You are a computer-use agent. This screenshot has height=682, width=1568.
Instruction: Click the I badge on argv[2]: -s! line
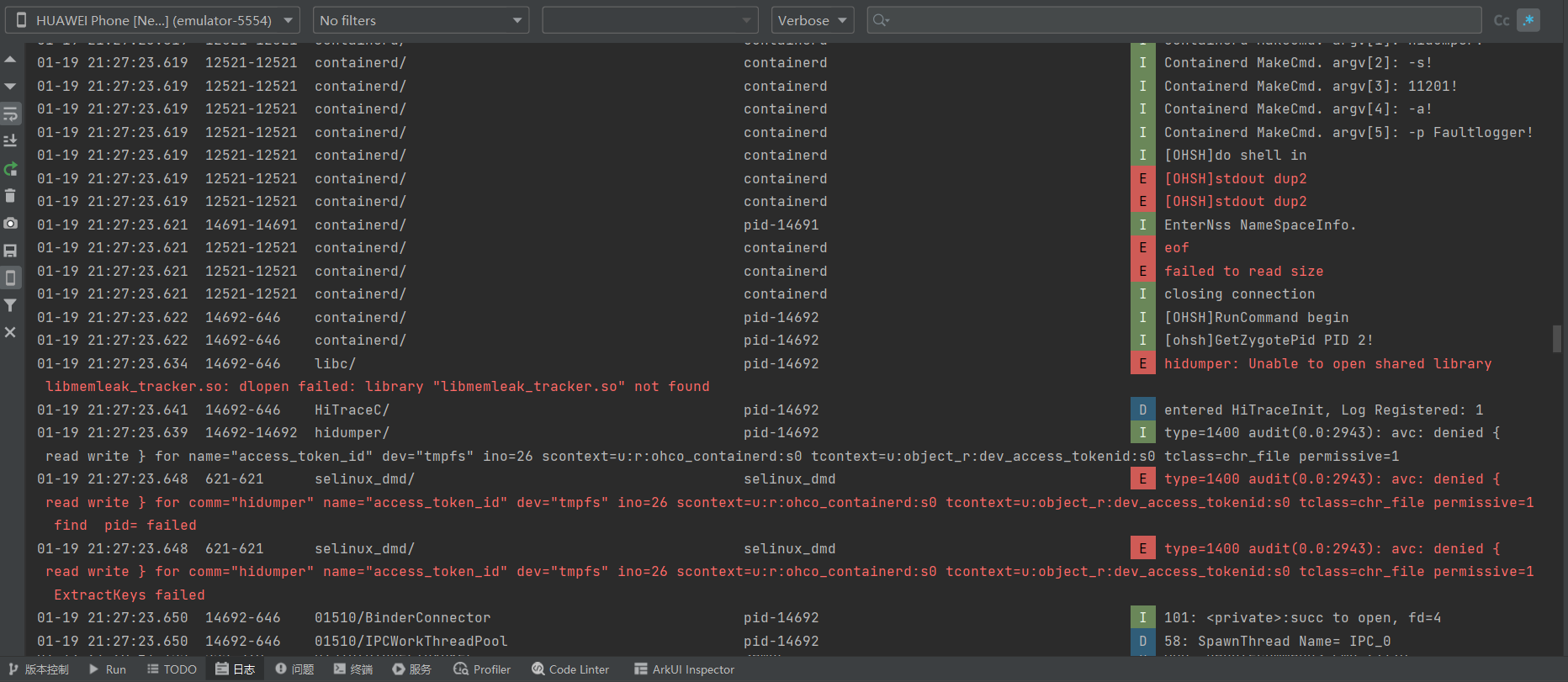coord(1142,63)
